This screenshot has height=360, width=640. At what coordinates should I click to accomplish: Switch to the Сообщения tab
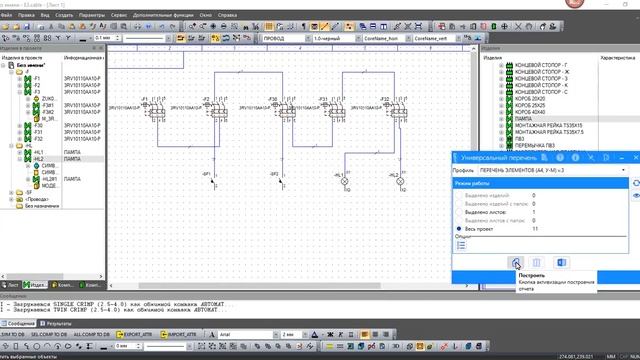18,323
